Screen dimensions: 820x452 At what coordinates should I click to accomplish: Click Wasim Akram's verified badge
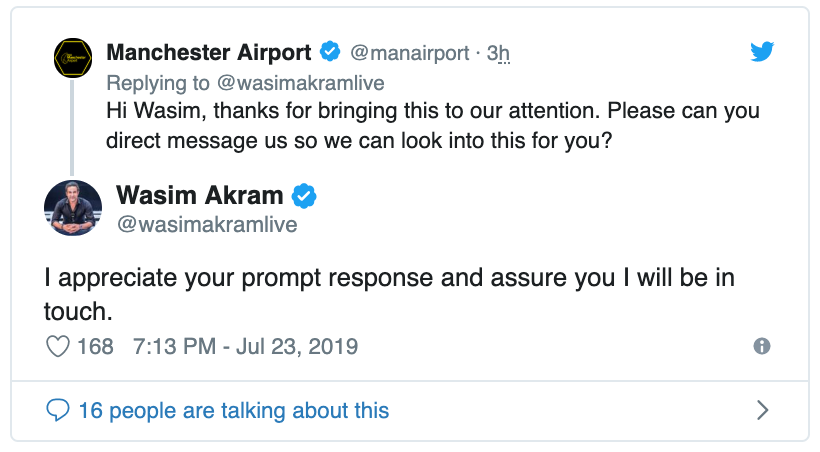(x=303, y=195)
